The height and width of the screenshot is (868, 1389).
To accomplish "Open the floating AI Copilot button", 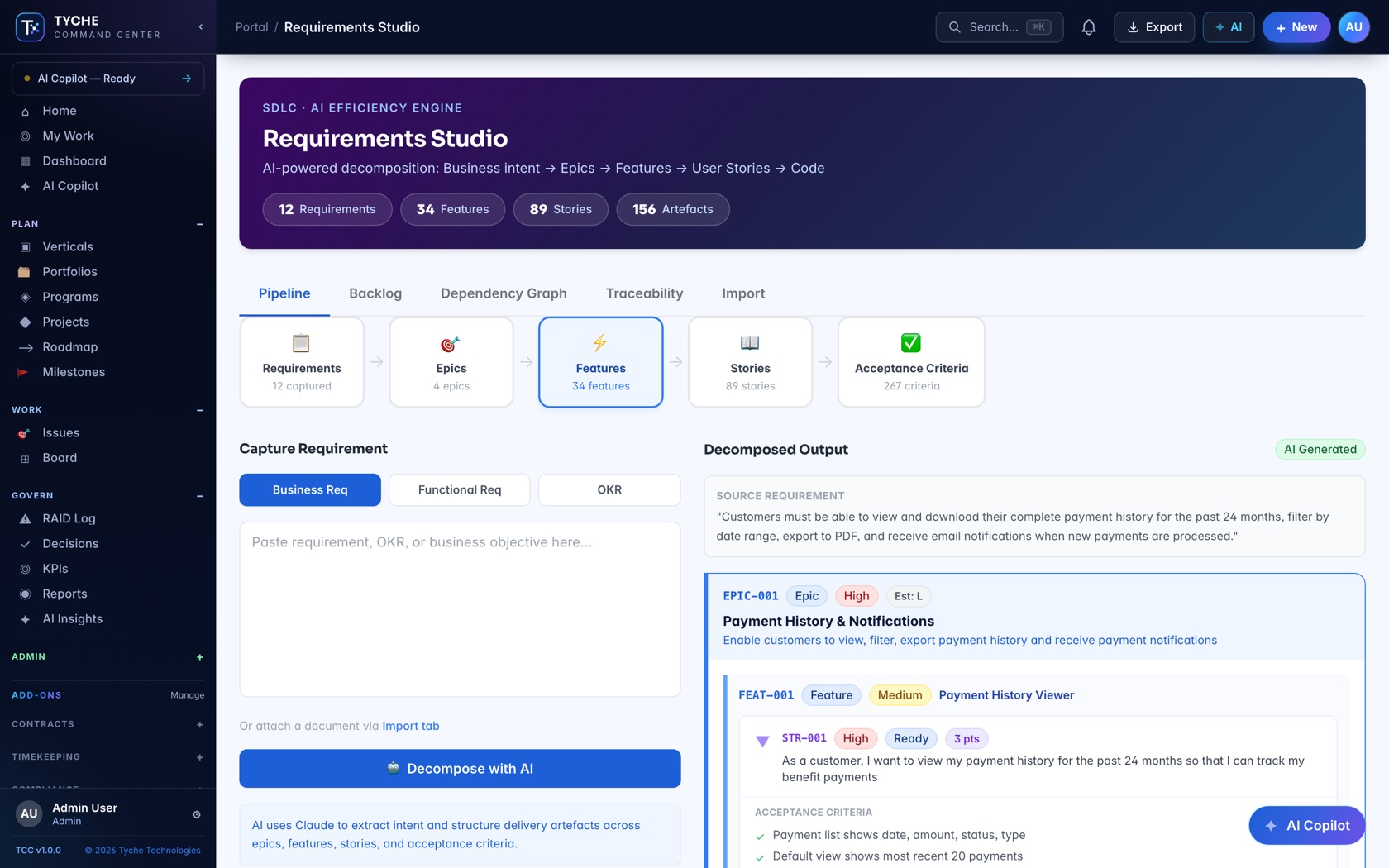I will coord(1307,825).
